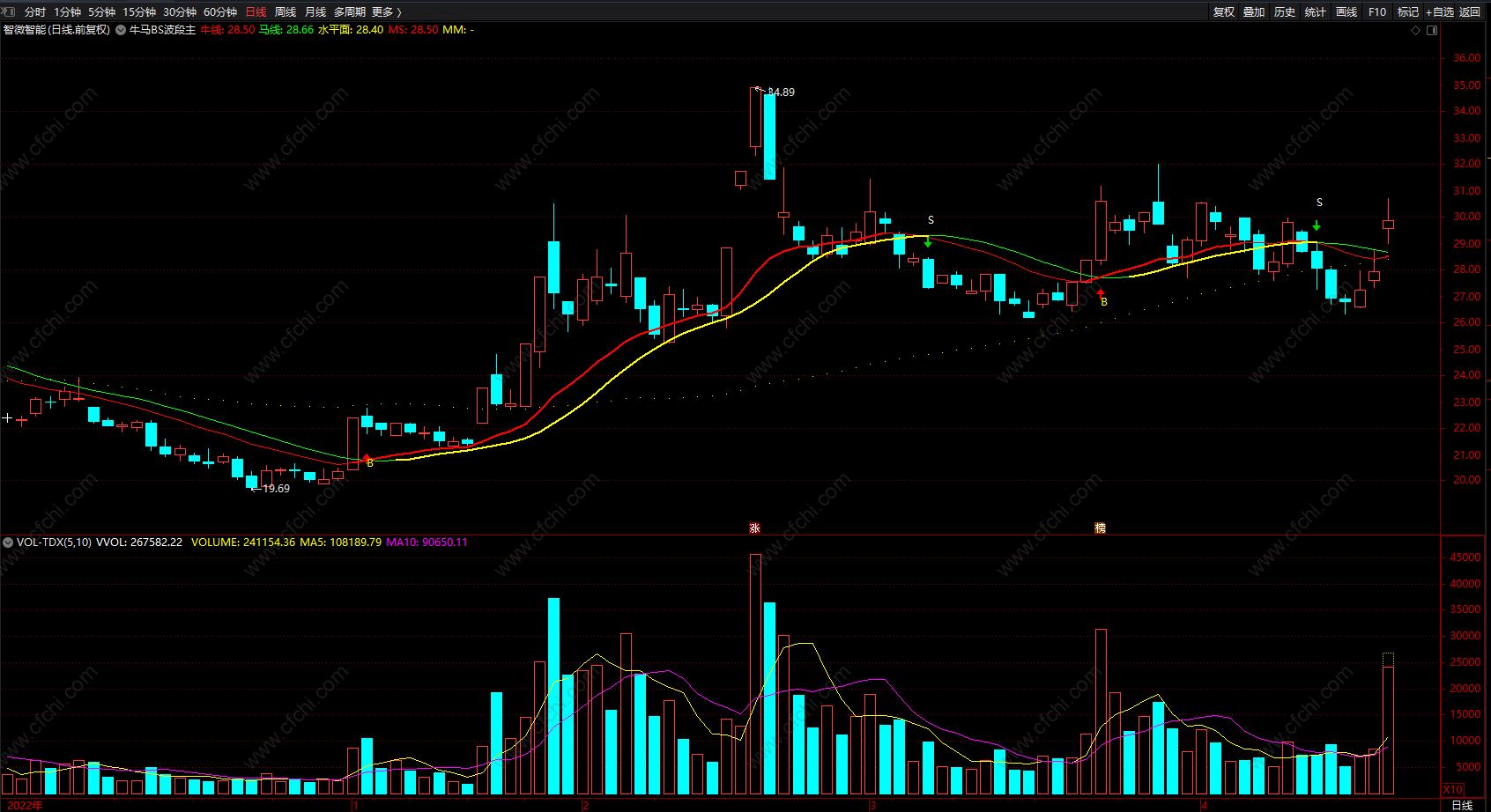The width and height of the screenshot is (1491, 812).
Task: Click the first B buy signal near 21.00
Action: 370,463
